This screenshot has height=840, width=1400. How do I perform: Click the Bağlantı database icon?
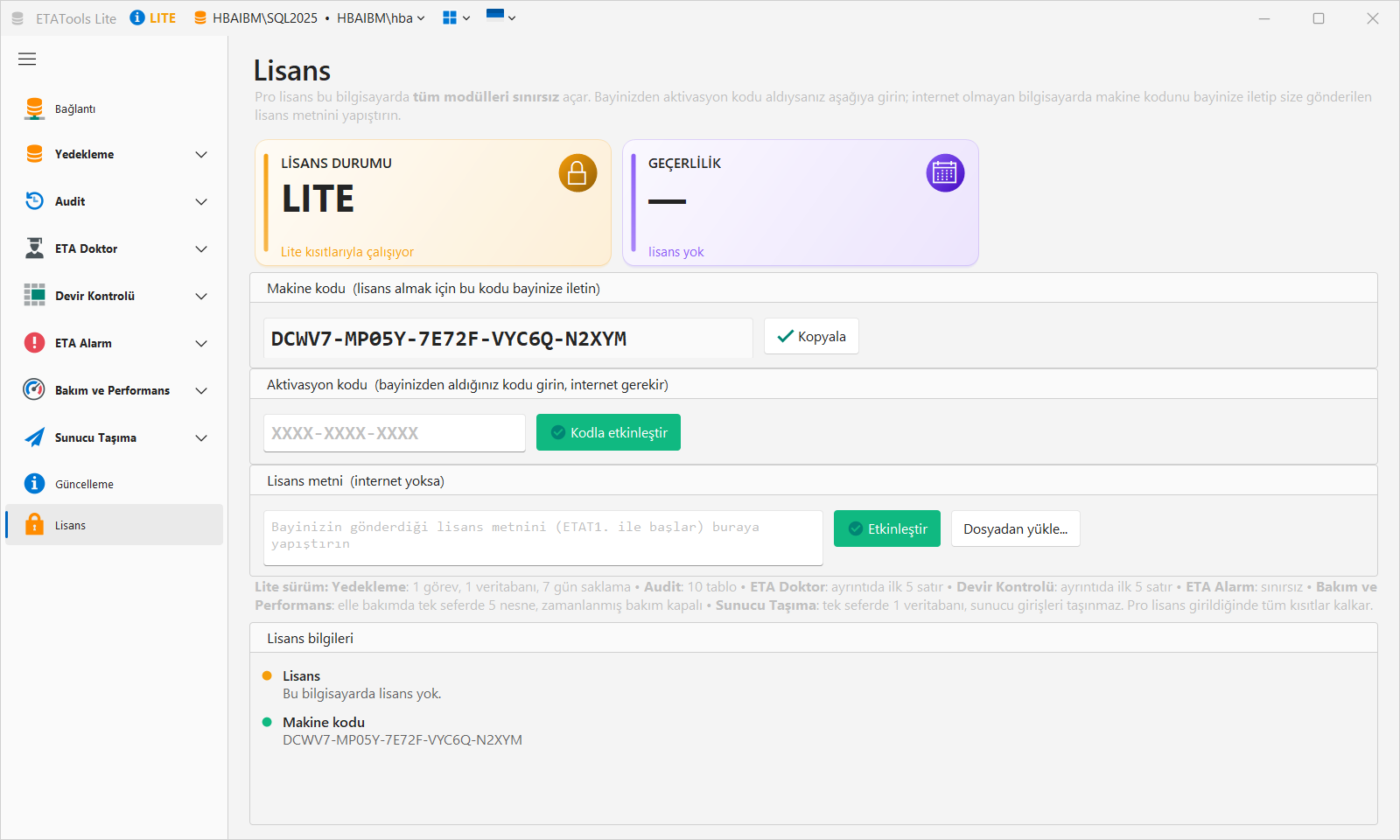[x=34, y=108]
